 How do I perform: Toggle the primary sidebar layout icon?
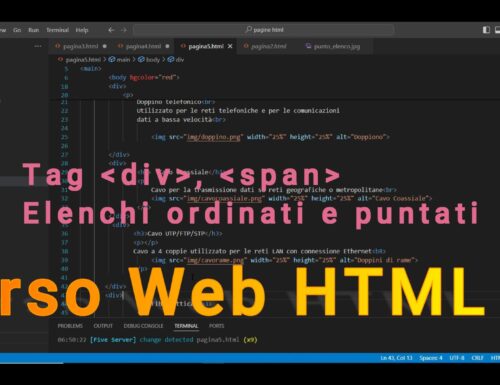click(486, 30)
